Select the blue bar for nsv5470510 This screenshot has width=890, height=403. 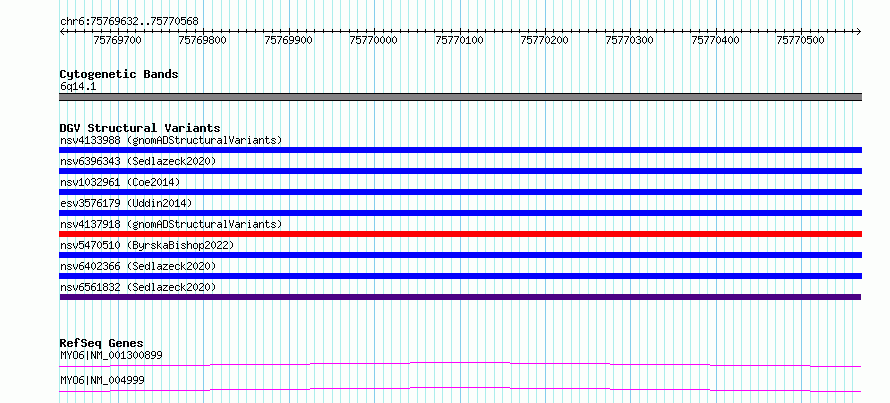(460, 255)
